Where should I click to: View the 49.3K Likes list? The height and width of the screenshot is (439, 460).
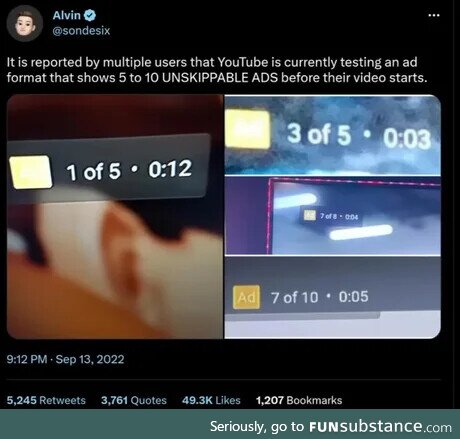(x=211, y=400)
